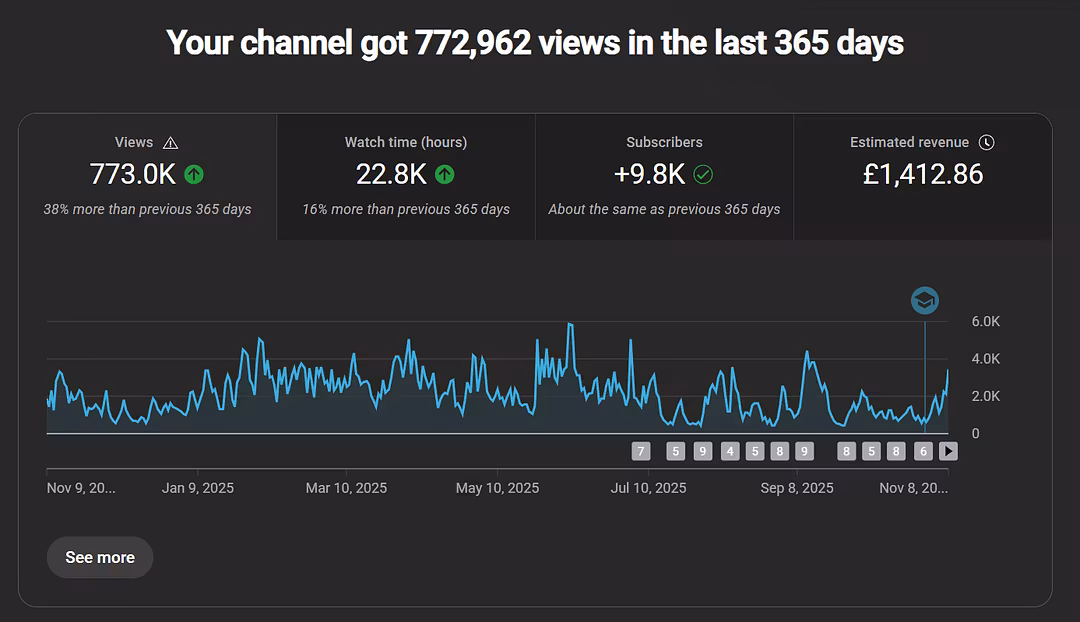This screenshot has height=622, width=1080.
Task: Click green up arrow next to 773.0K
Action: click(194, 174)
